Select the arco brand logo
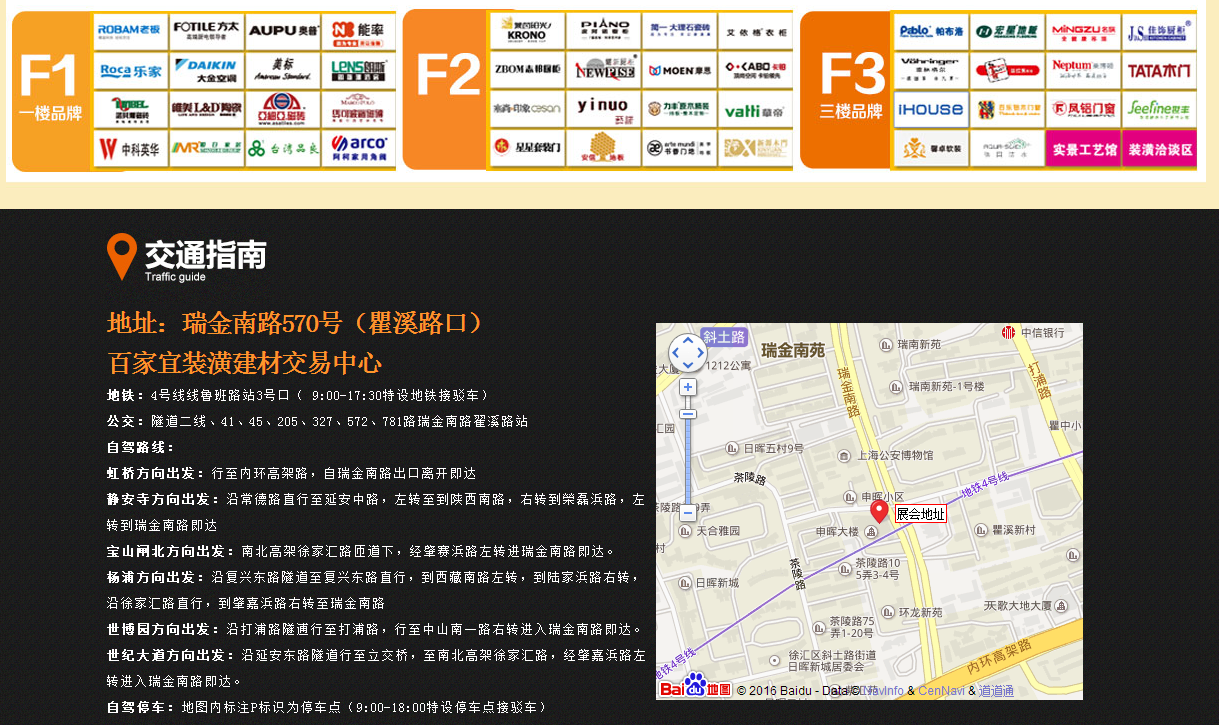This screenshot has width=1219, height=725. [x=359, y=148]
